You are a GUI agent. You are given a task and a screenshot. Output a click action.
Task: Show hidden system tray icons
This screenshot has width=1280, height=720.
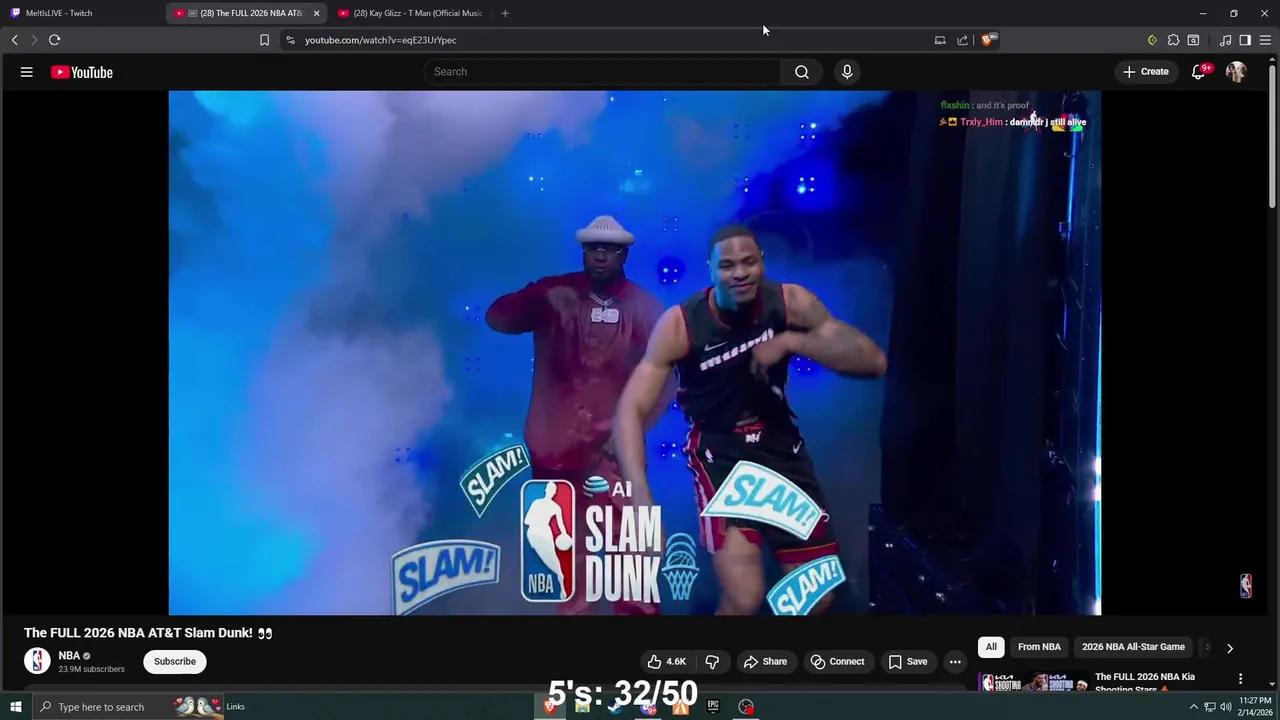coord(1192,707)
